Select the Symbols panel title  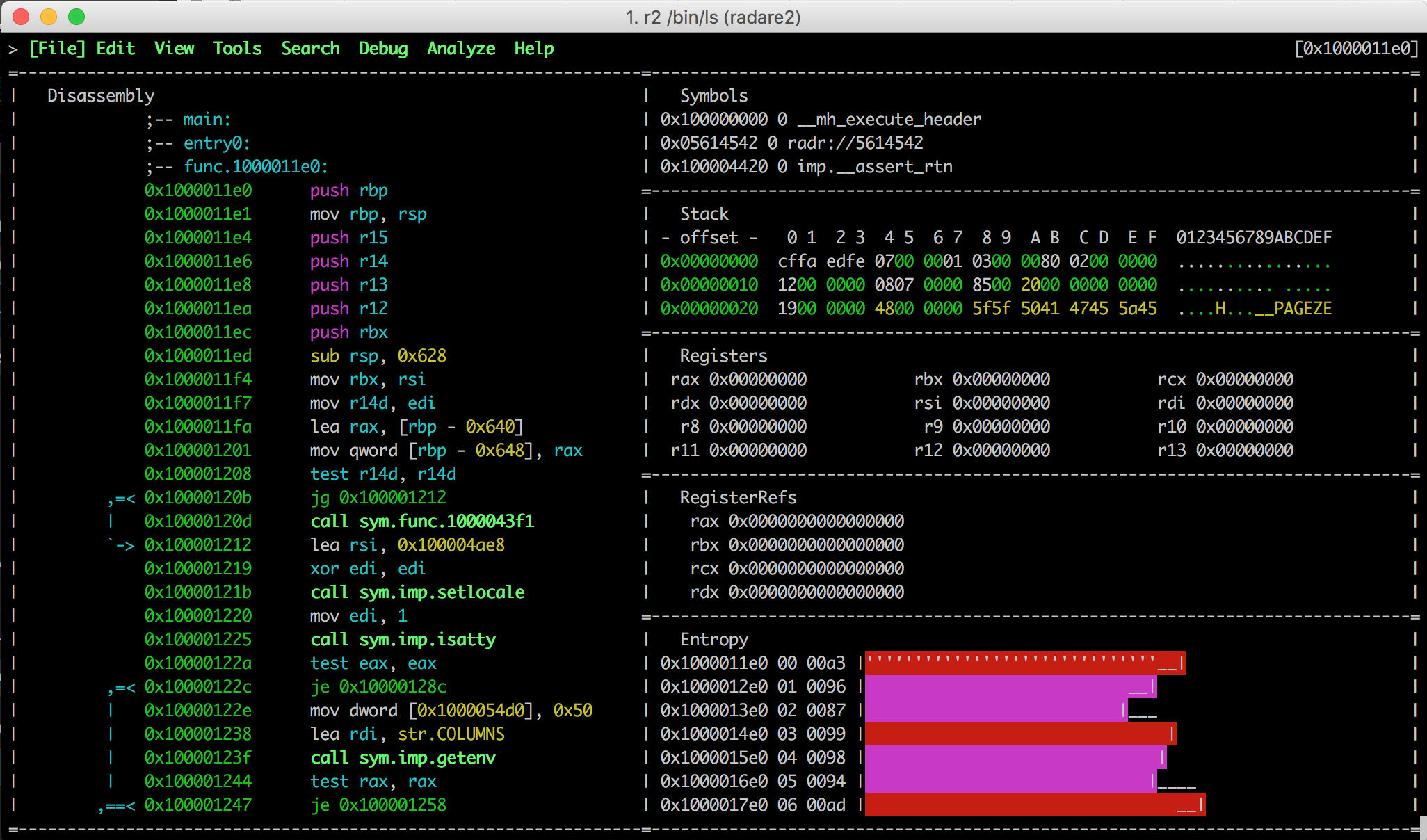[713, 96]
